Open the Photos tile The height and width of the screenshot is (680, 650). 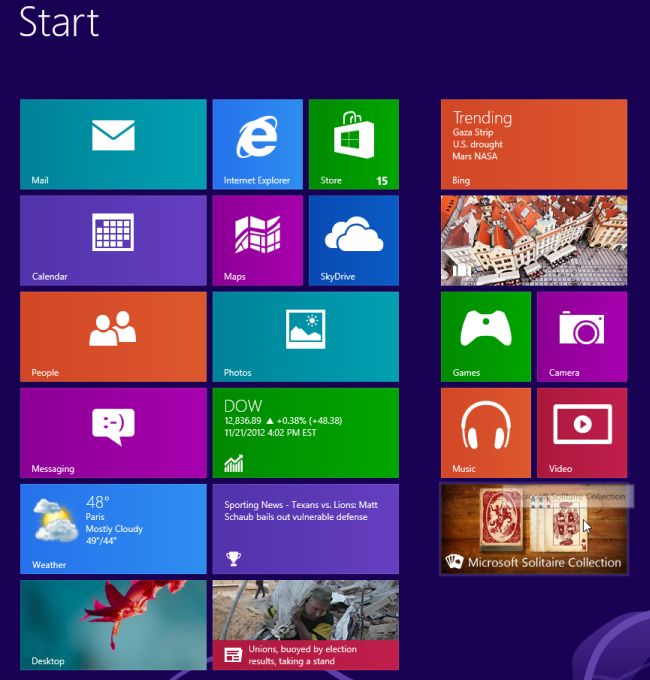point(306,337)
